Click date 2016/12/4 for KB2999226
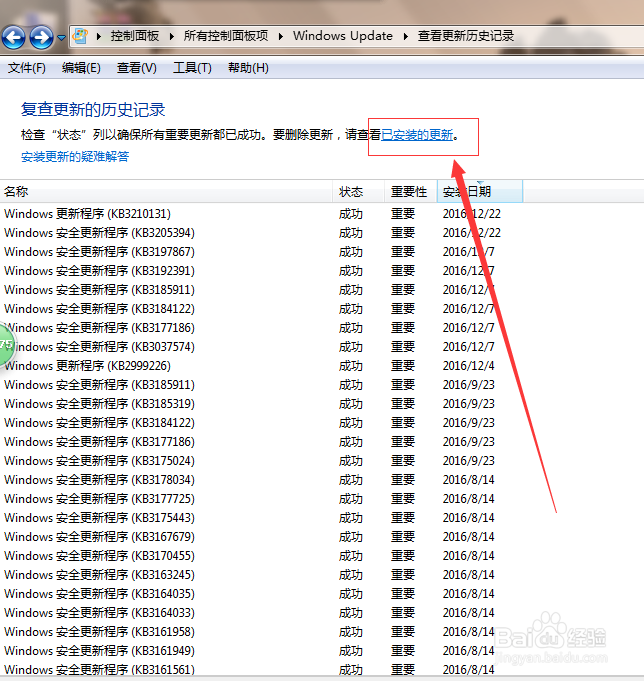Screen dimensions: 644x681 click(469, 366)
